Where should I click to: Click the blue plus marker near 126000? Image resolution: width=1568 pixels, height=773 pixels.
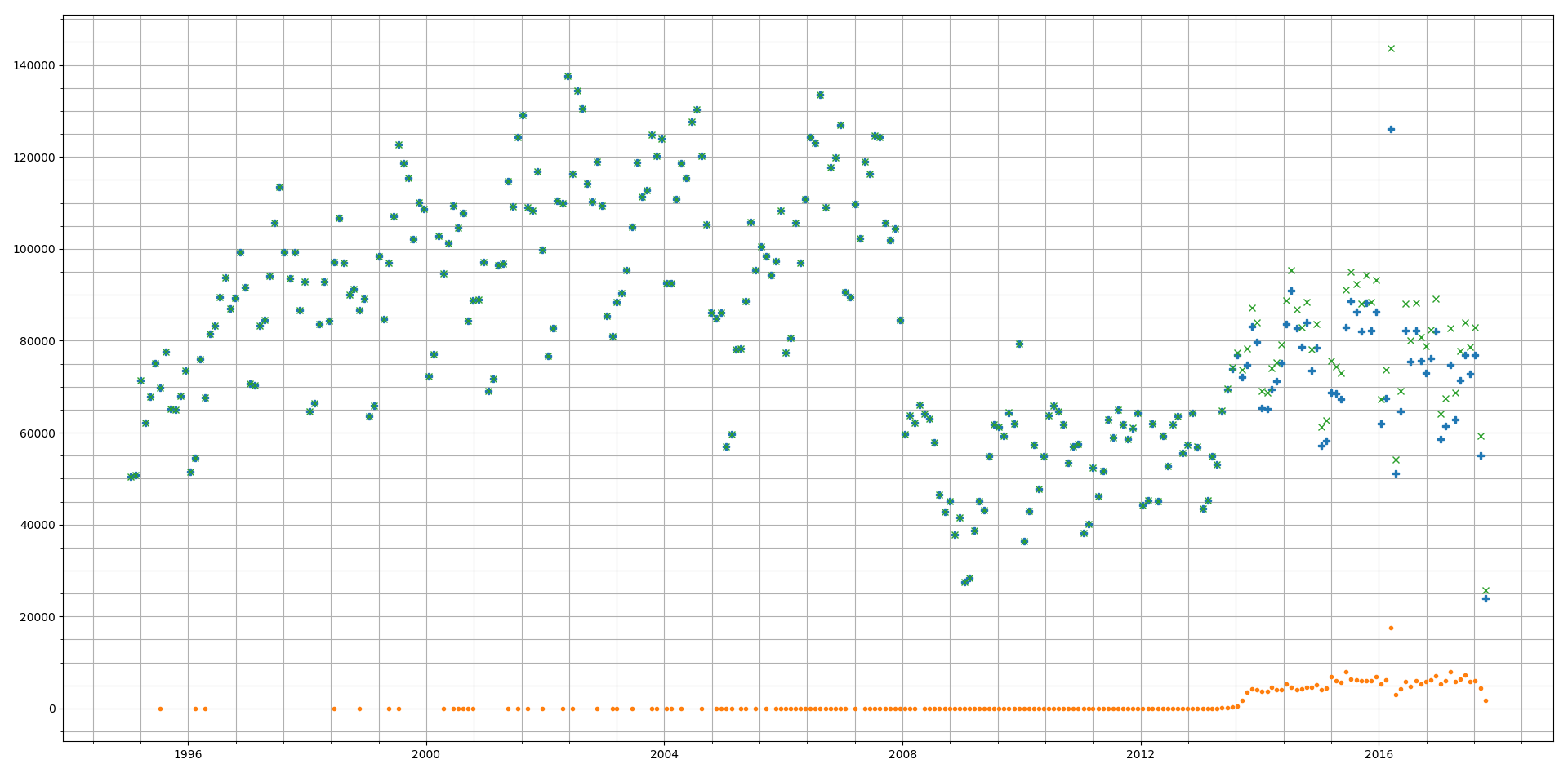pos(1391,129)
